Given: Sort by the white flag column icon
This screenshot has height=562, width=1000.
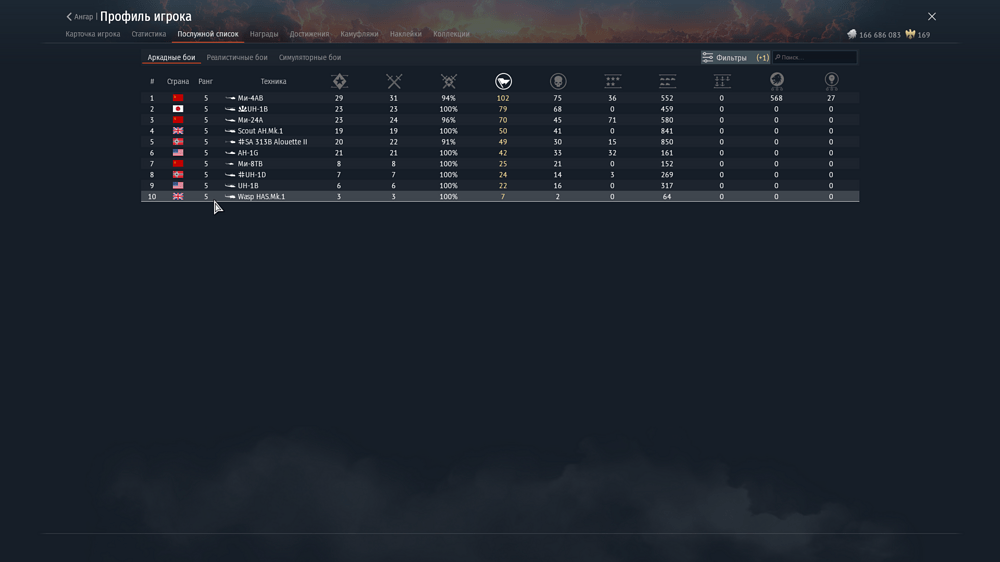Looking at the screenshot, I should [x=503, y=81].
